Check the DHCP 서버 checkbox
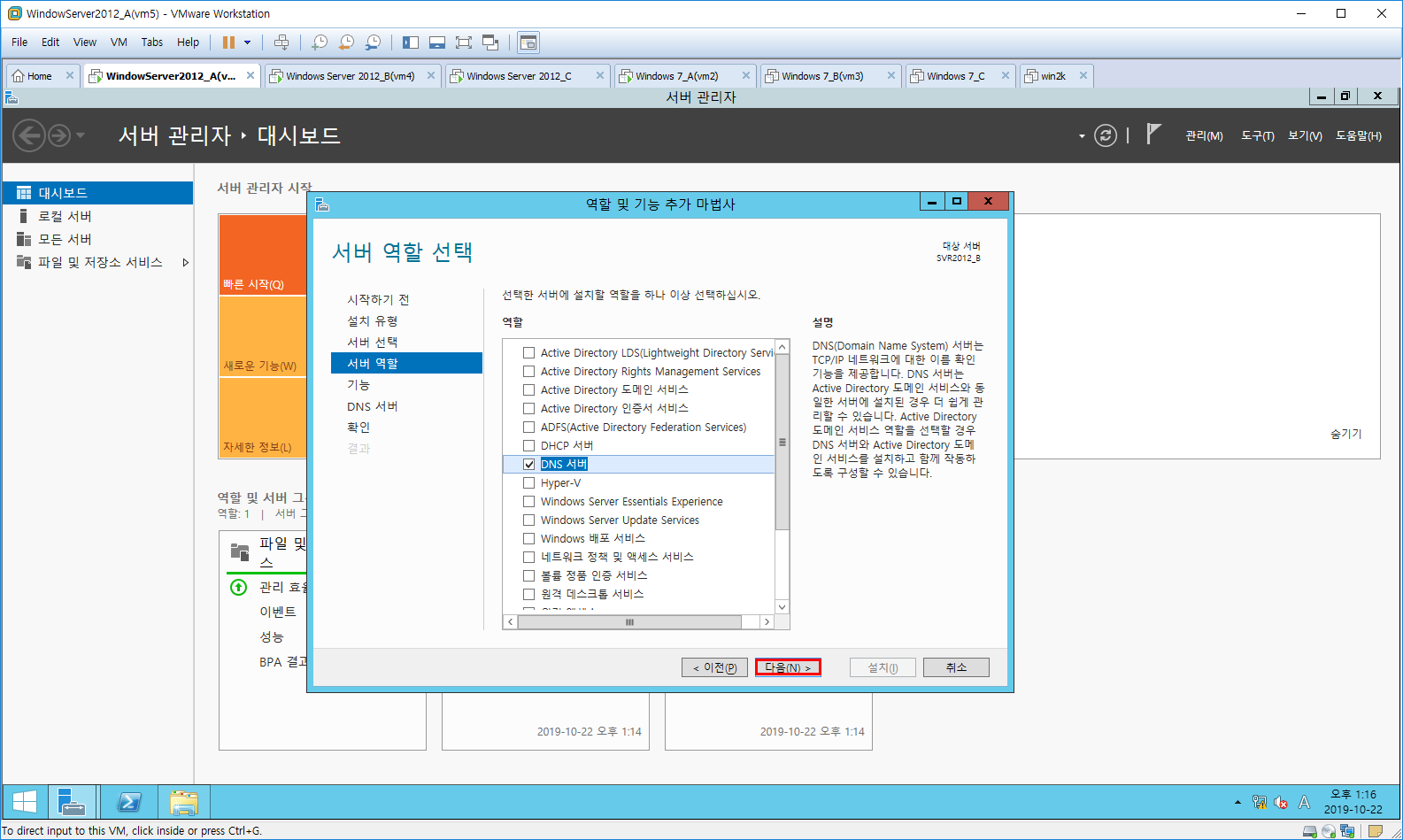 tap(528, 445)
